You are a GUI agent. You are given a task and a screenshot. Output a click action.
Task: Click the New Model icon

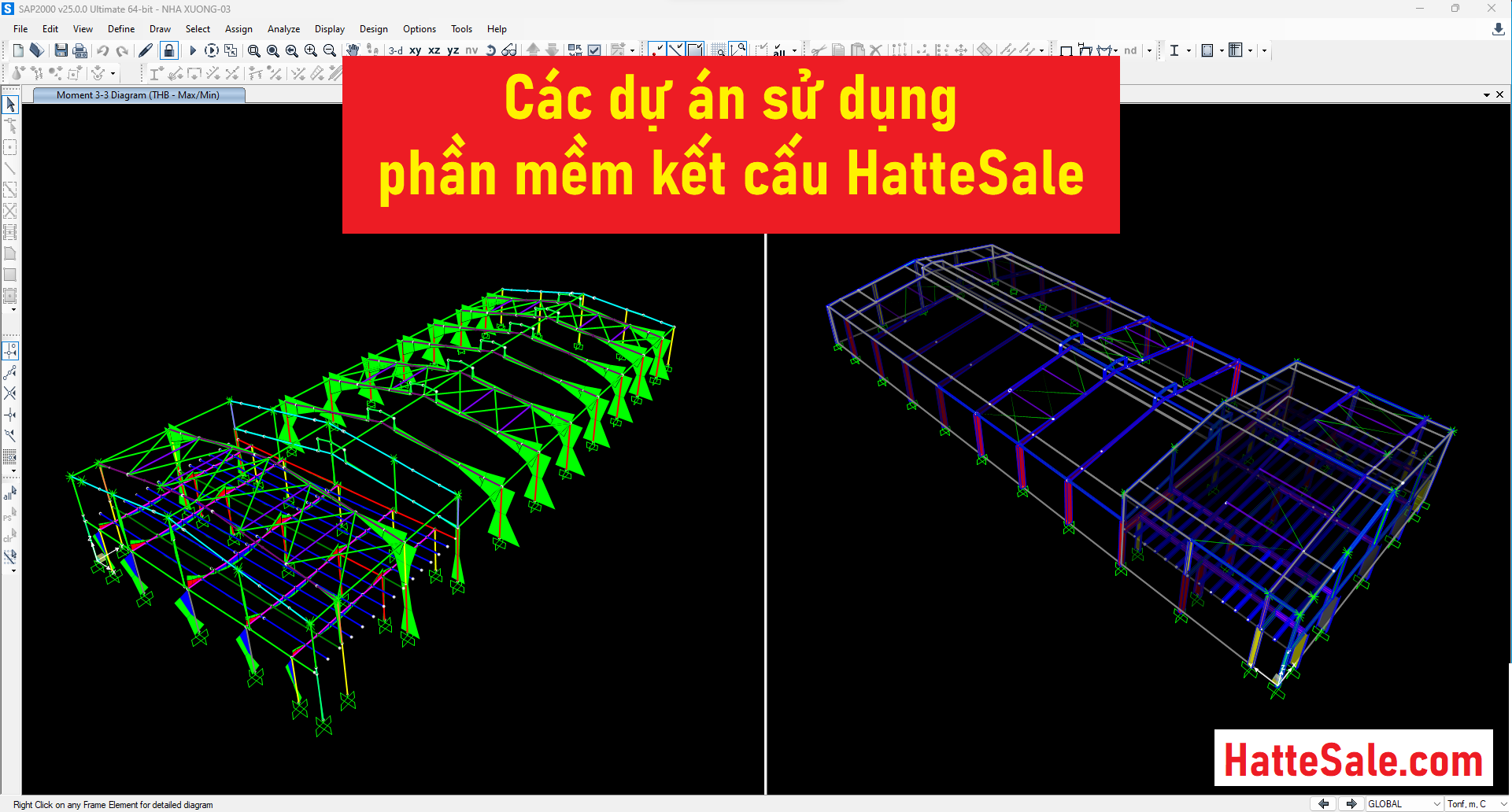pos(18,50)
